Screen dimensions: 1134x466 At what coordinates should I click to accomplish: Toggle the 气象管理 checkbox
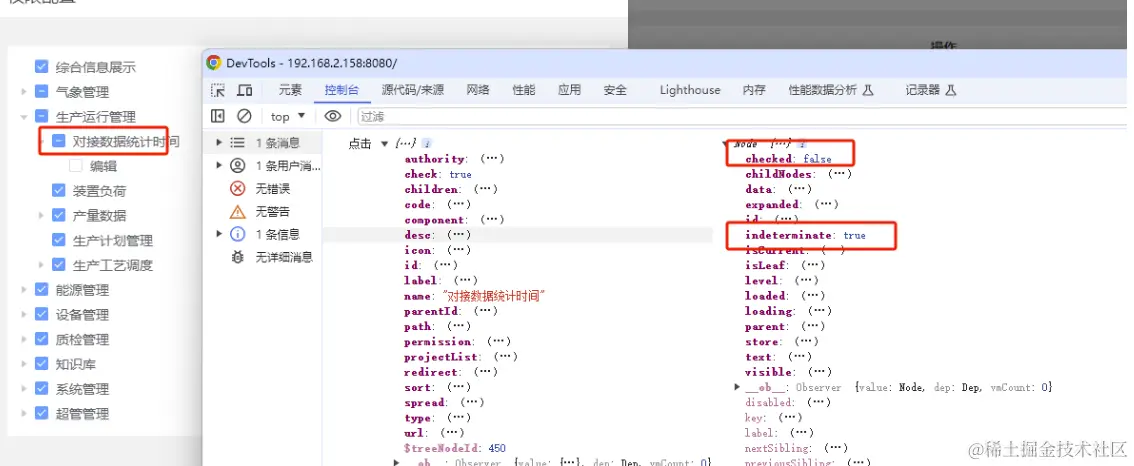coord(41,92)
